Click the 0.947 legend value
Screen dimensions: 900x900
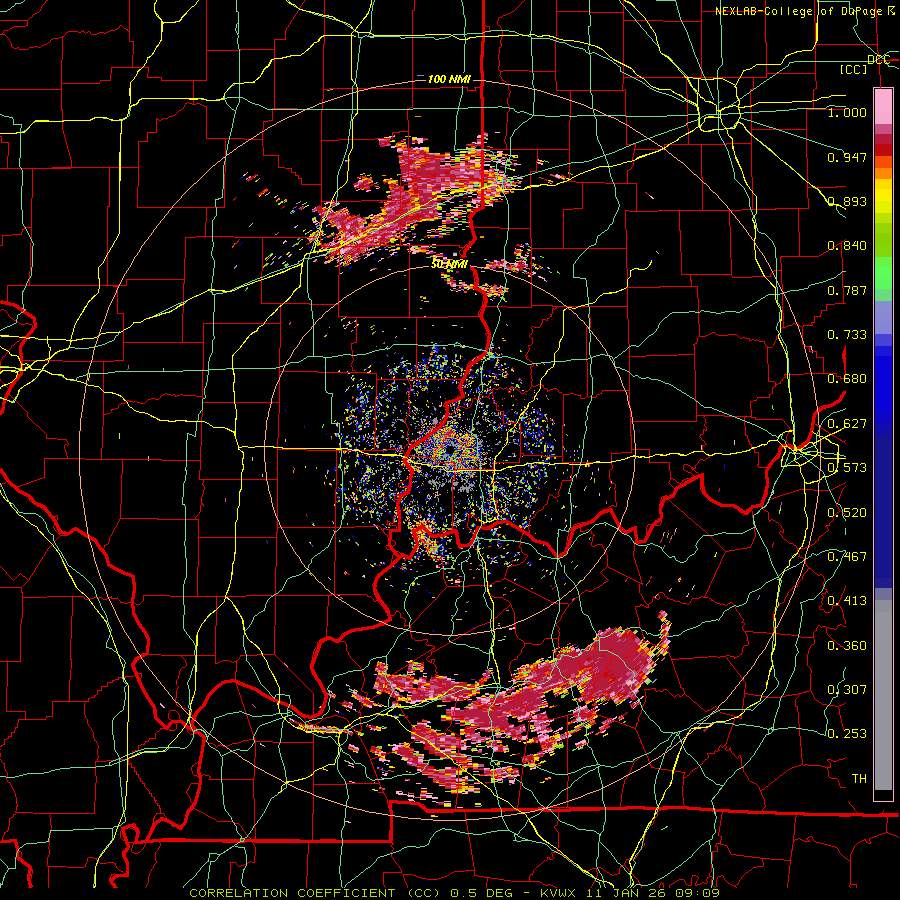847,157
